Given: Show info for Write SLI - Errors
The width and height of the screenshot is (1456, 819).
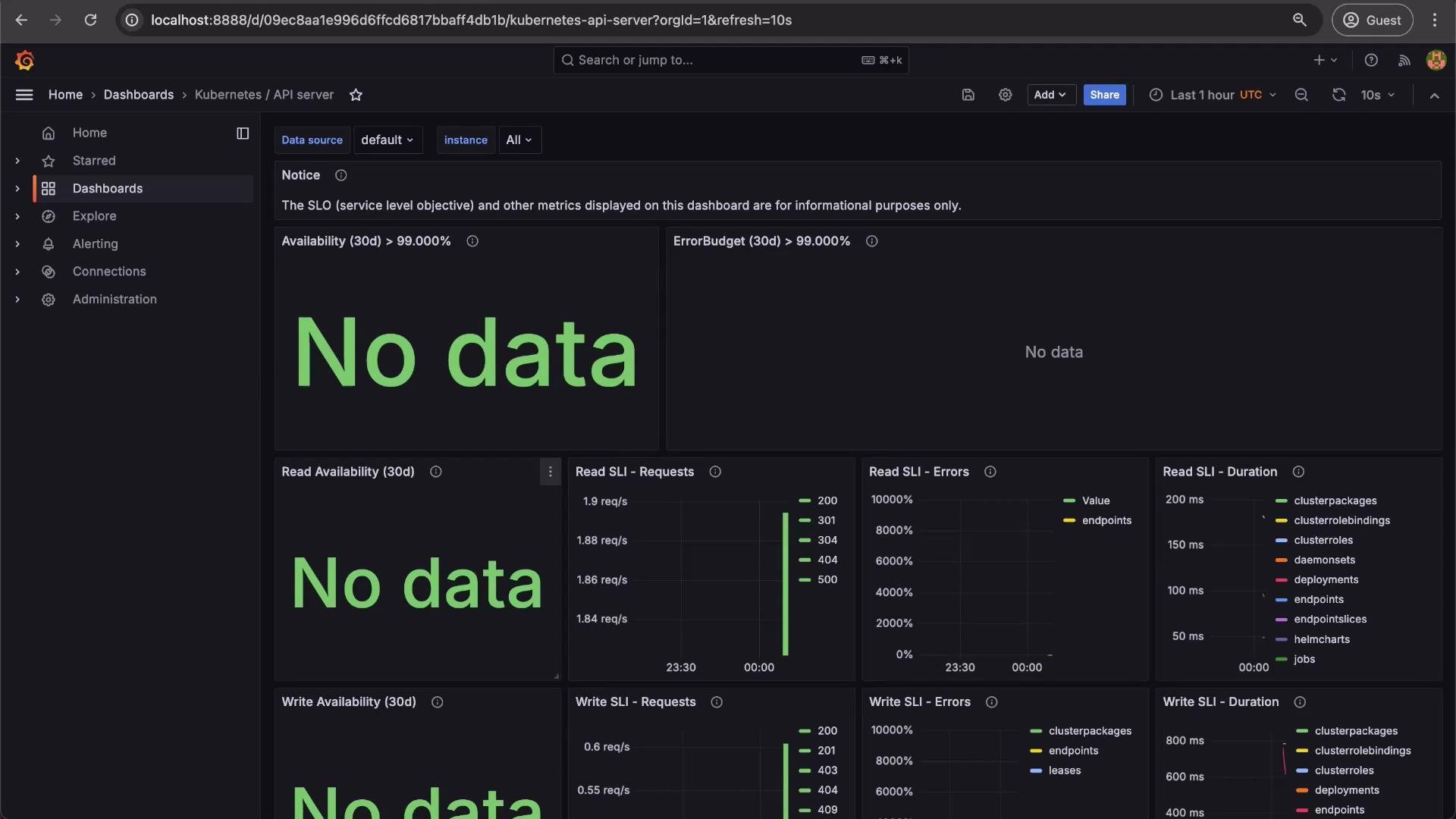Looking at the screenshot, I should tap(992, 702).
